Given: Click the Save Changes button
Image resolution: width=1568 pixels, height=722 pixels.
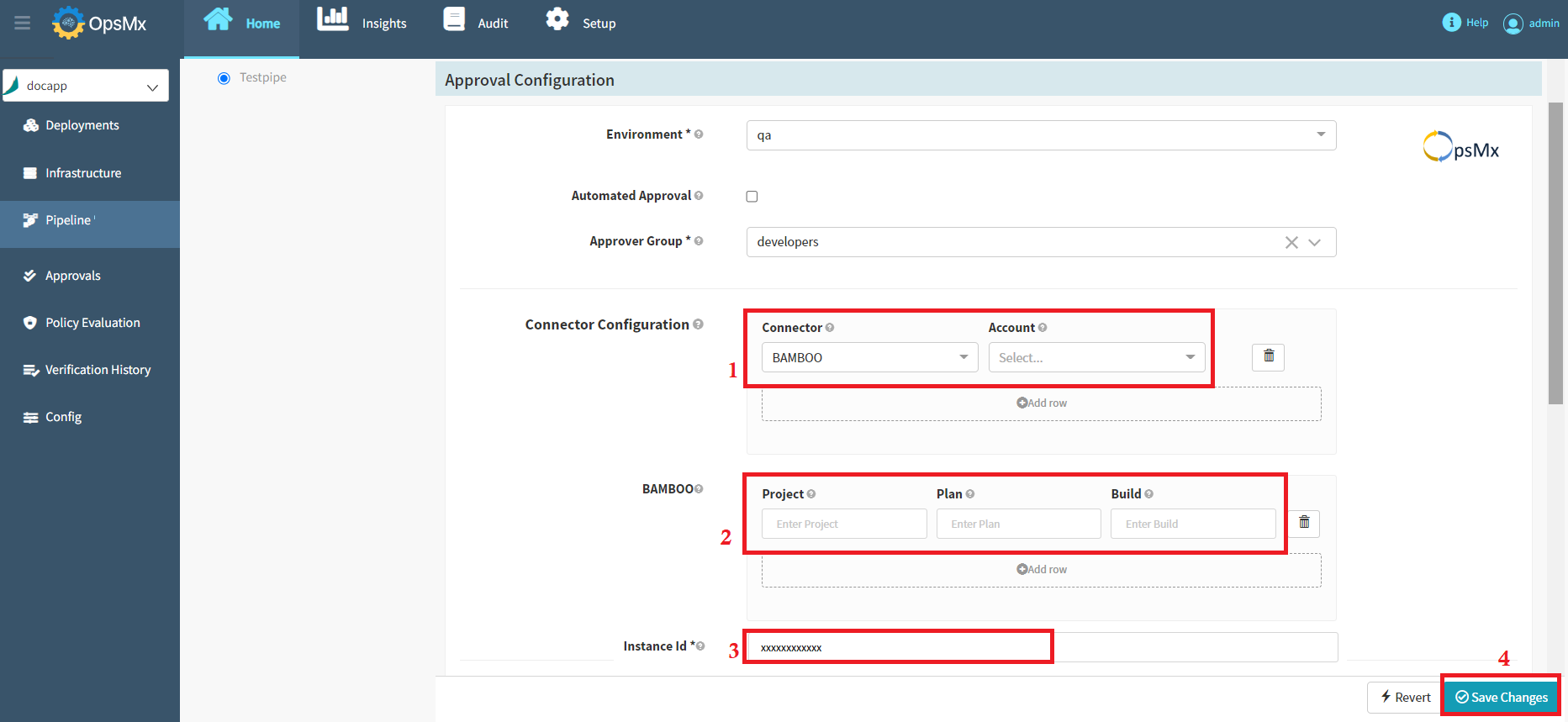Looking at the screenshot, I should coord(1502,697).
